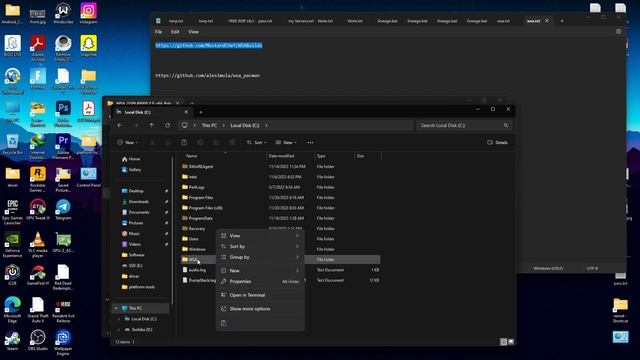Click the Refresh icon in File Explorer
Screen dimensions: 640x360
[167, 125]
